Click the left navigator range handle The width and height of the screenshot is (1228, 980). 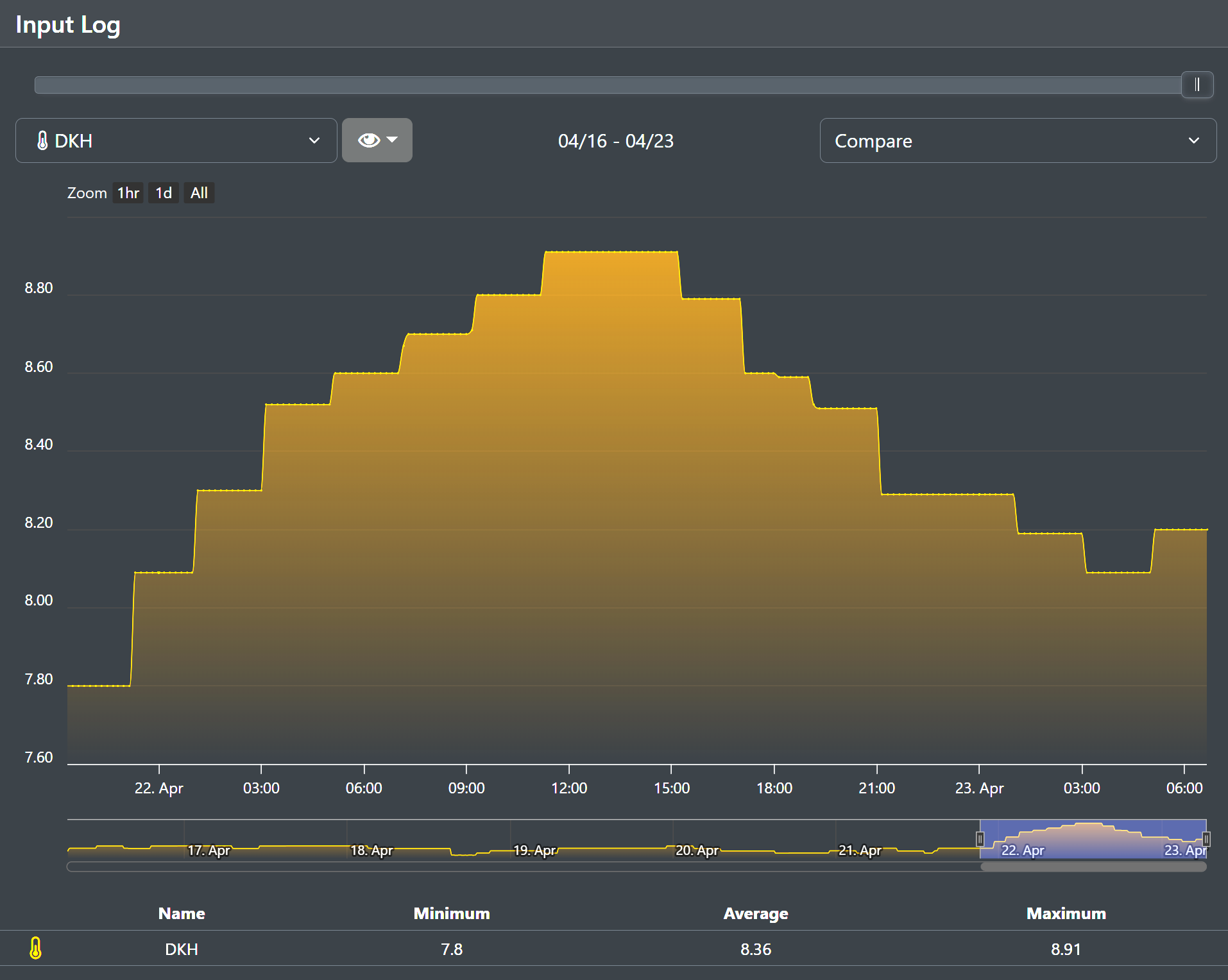point(980,839)
